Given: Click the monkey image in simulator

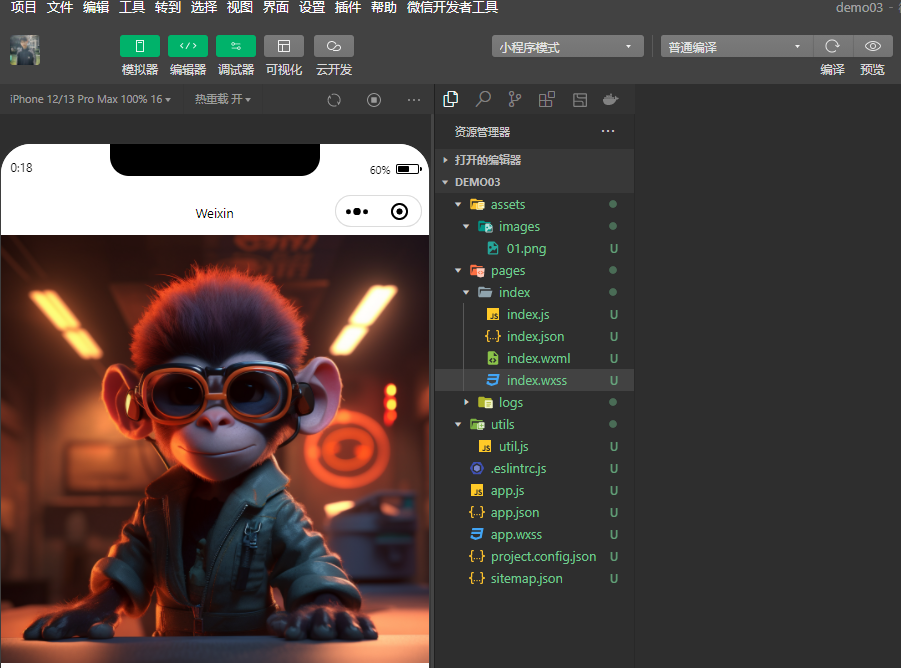Looking at the screenshot, I should (215, 449).
